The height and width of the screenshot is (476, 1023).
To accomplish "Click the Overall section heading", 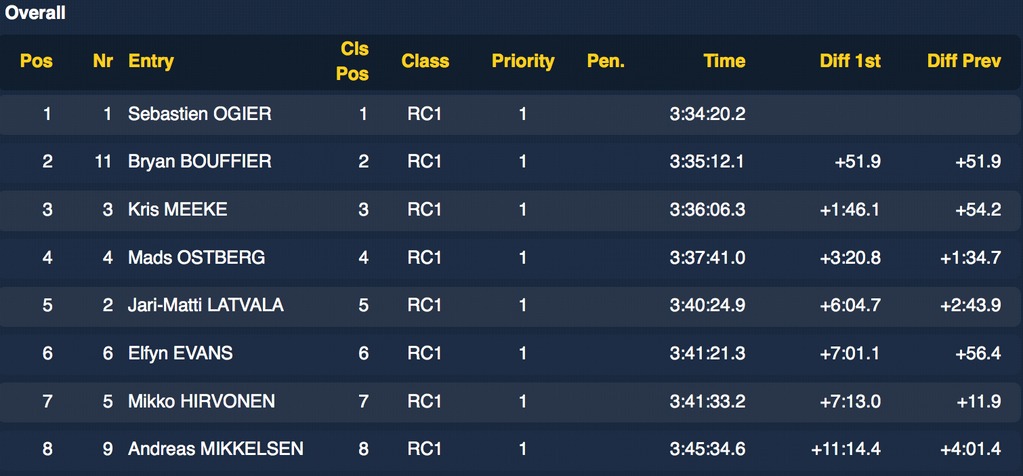I will coord(36,13).
